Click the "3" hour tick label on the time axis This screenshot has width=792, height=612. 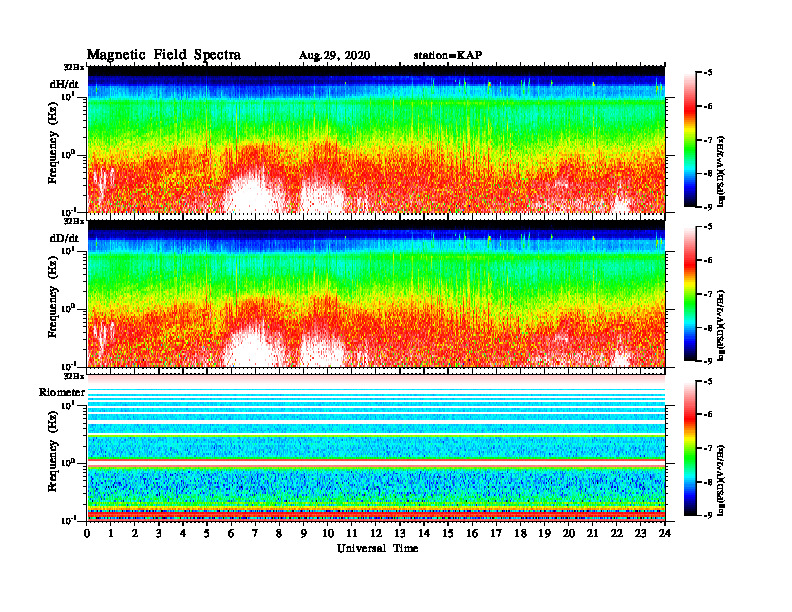[x=159, y=533]
